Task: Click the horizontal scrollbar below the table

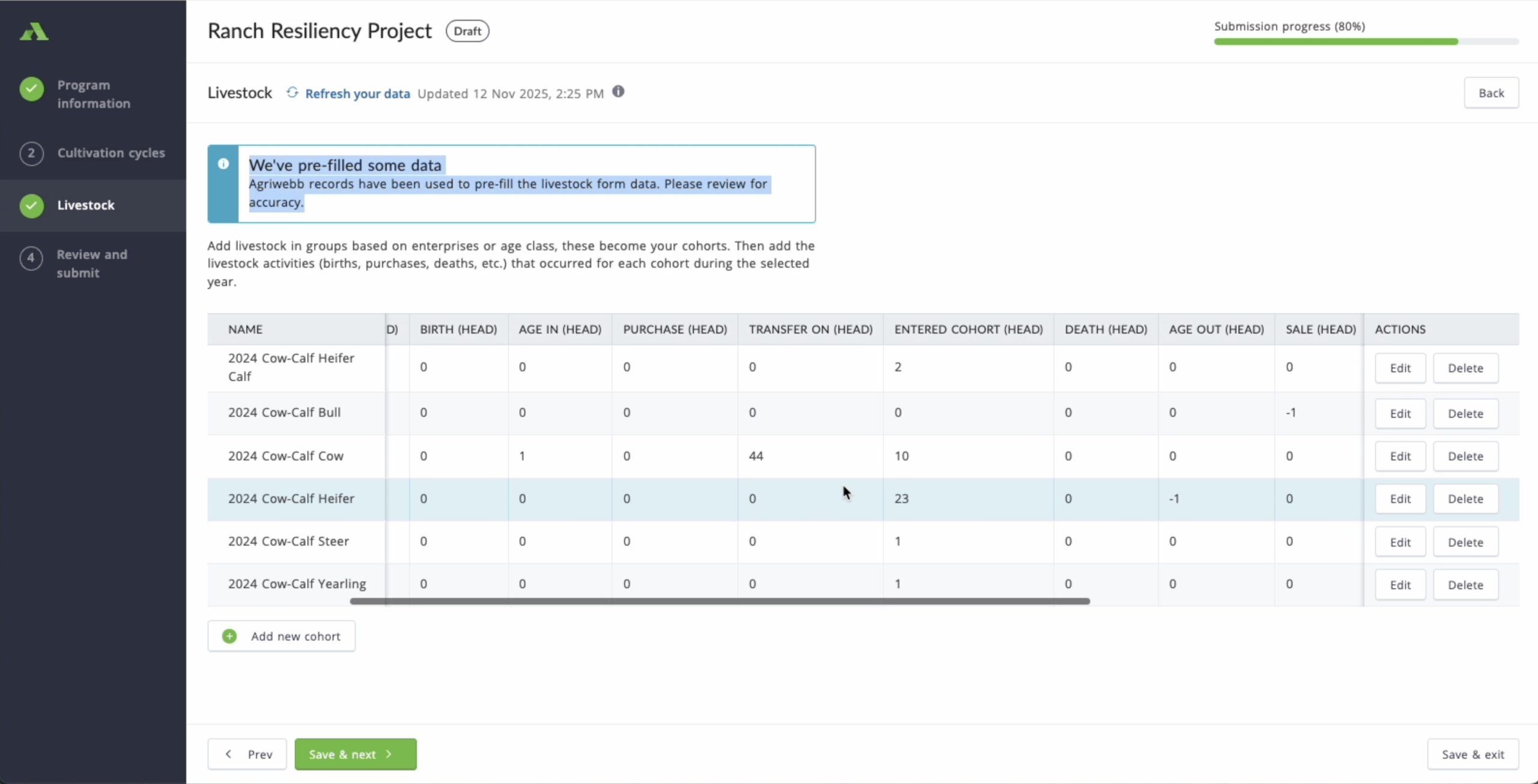Action: [x=719, y=601]
